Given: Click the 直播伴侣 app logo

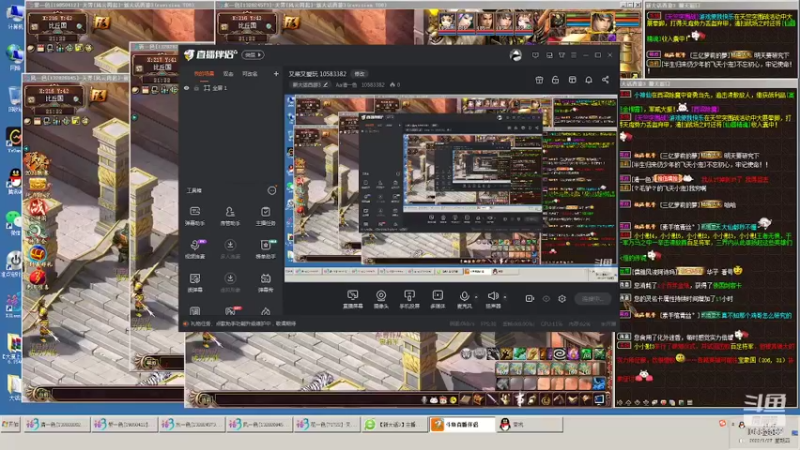Looking at the screenshot, I should (210, 55).
